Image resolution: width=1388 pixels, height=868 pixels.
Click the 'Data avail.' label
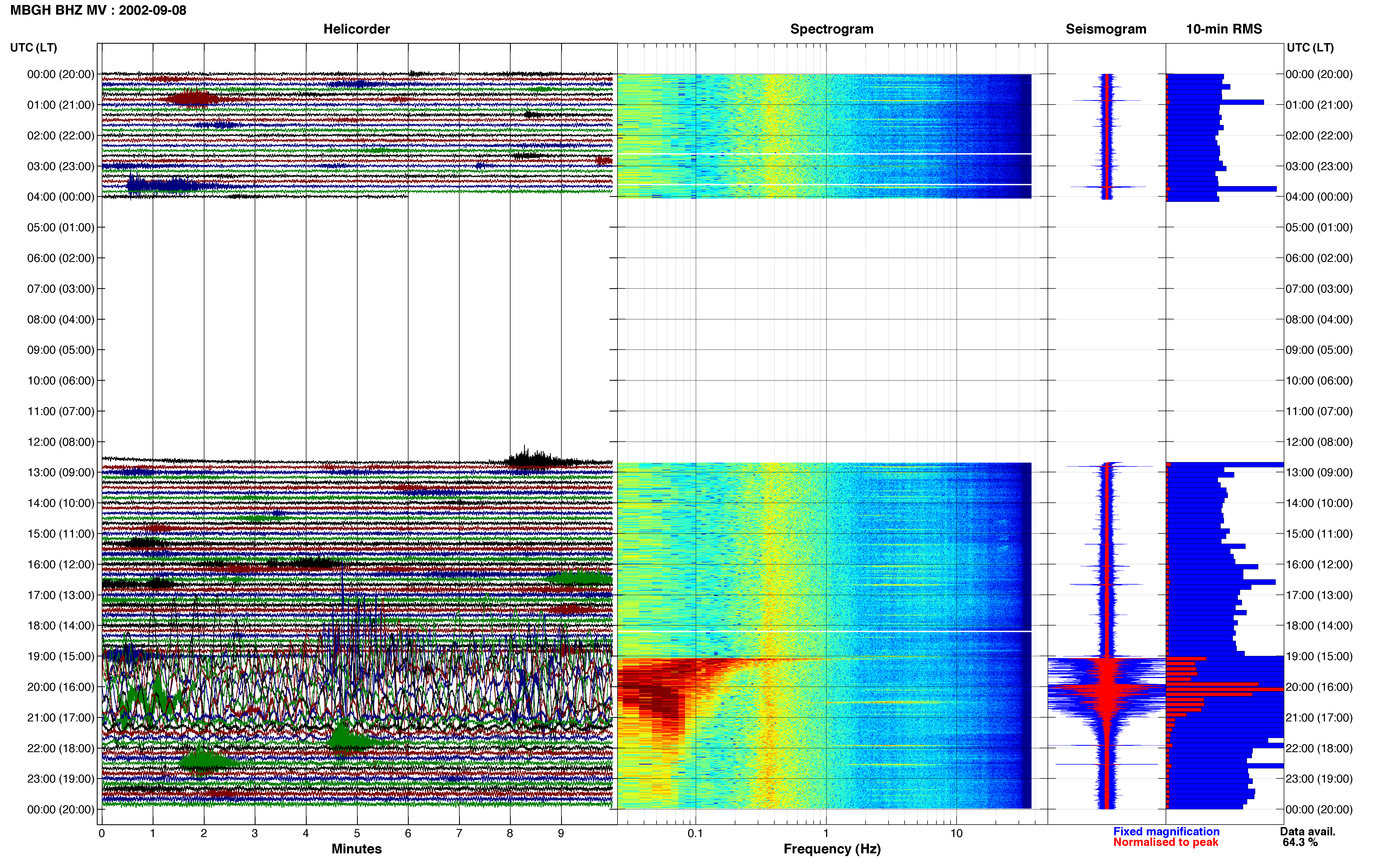click(x=1308, y=831)
